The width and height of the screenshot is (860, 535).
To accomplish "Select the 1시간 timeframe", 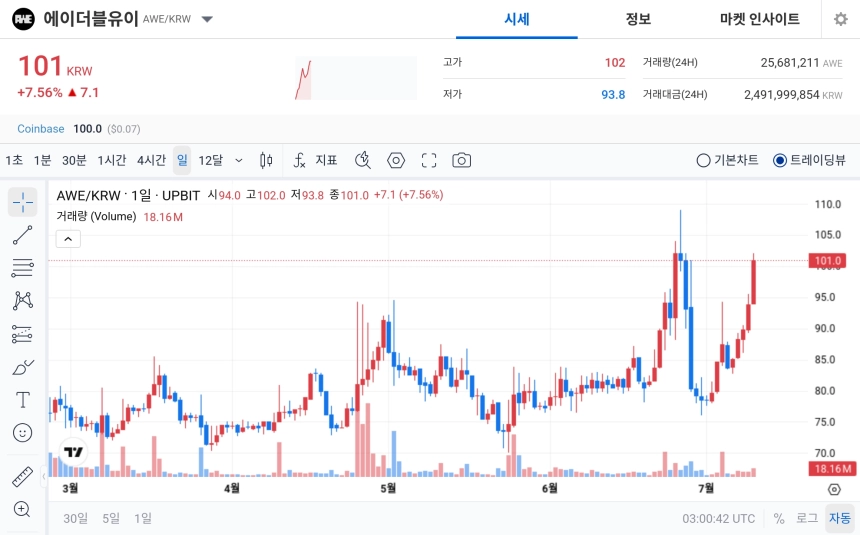I will click(112, 160).
